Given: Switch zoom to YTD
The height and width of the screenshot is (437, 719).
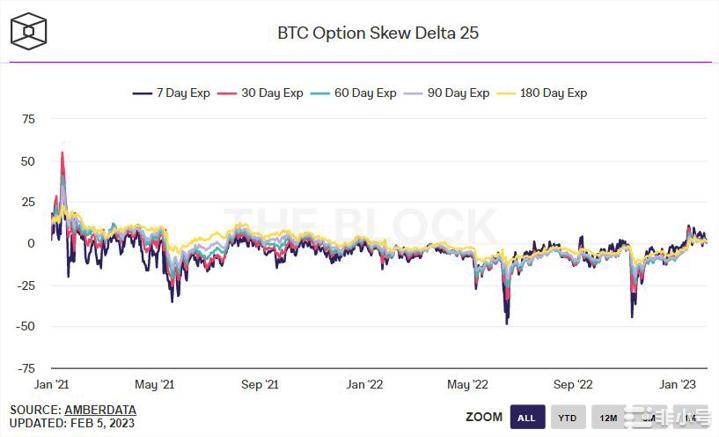Looking at the screenshot, I should point(566,417).
